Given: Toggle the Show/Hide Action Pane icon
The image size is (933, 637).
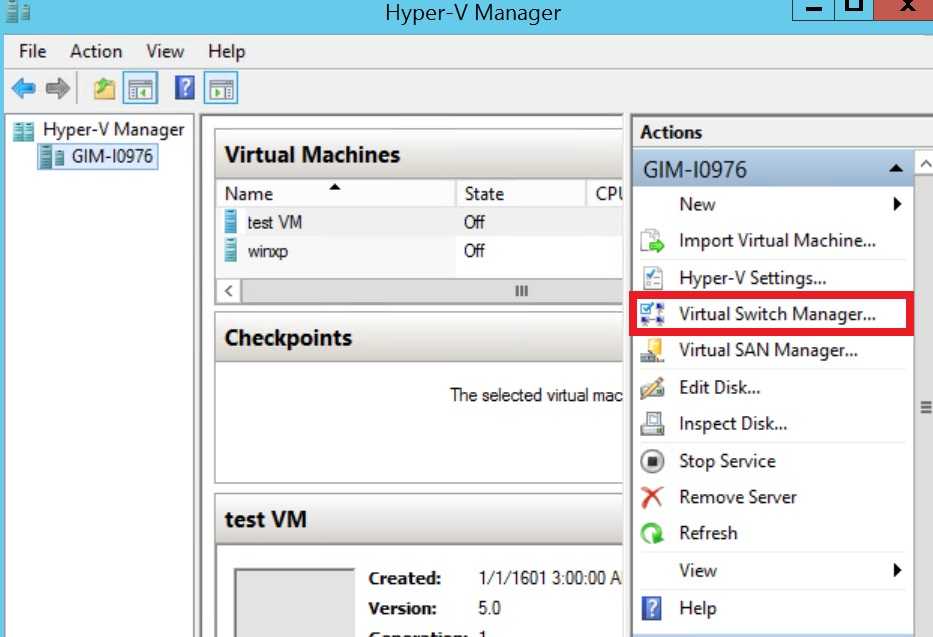Looking at the screenshot, I should click(x=220, y=89).
